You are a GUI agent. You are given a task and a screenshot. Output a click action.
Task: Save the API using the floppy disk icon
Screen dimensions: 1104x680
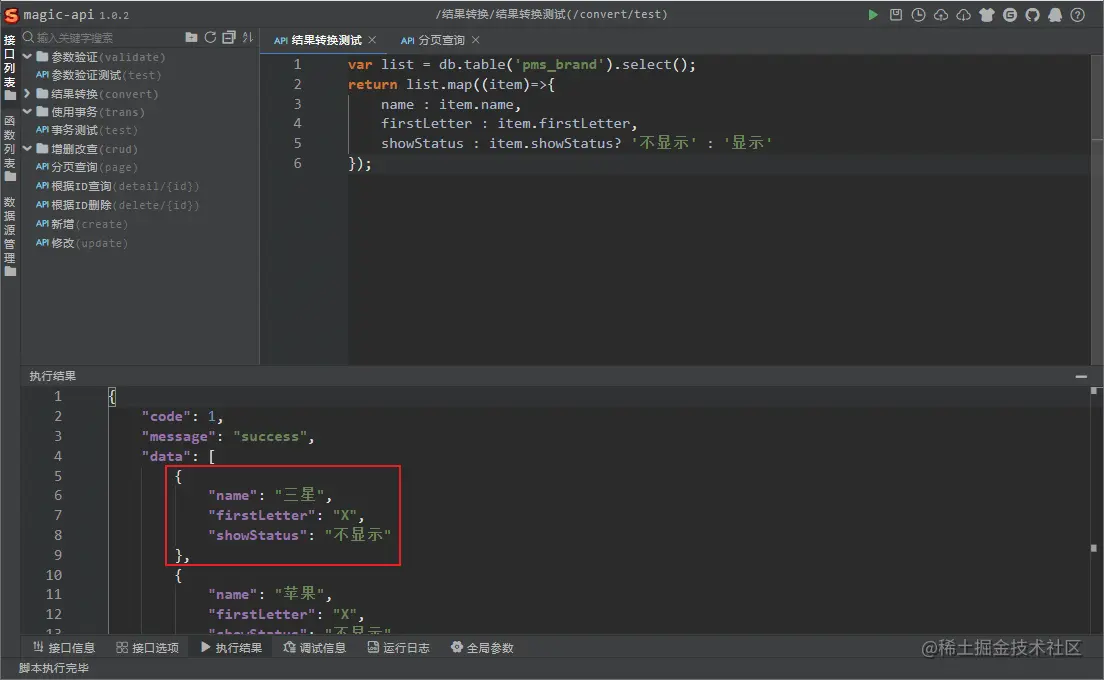point(896,15)
